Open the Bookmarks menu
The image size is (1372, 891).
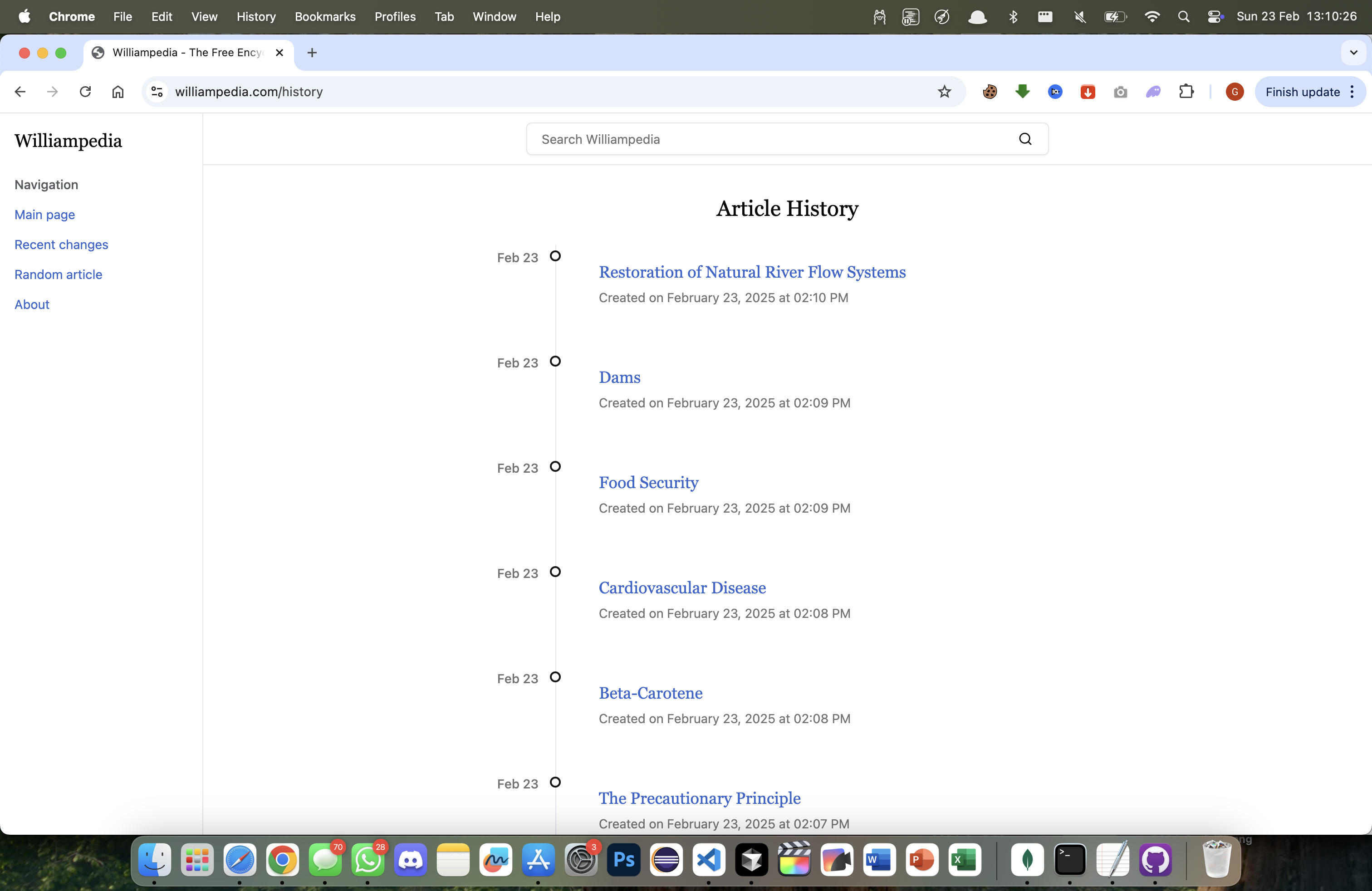coord(324,17)
